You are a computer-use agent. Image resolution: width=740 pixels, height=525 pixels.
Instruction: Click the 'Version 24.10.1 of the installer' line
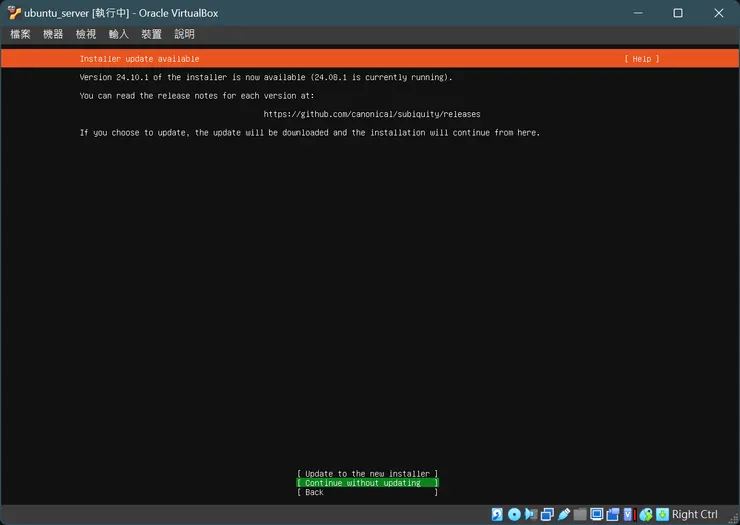point(266,77)
